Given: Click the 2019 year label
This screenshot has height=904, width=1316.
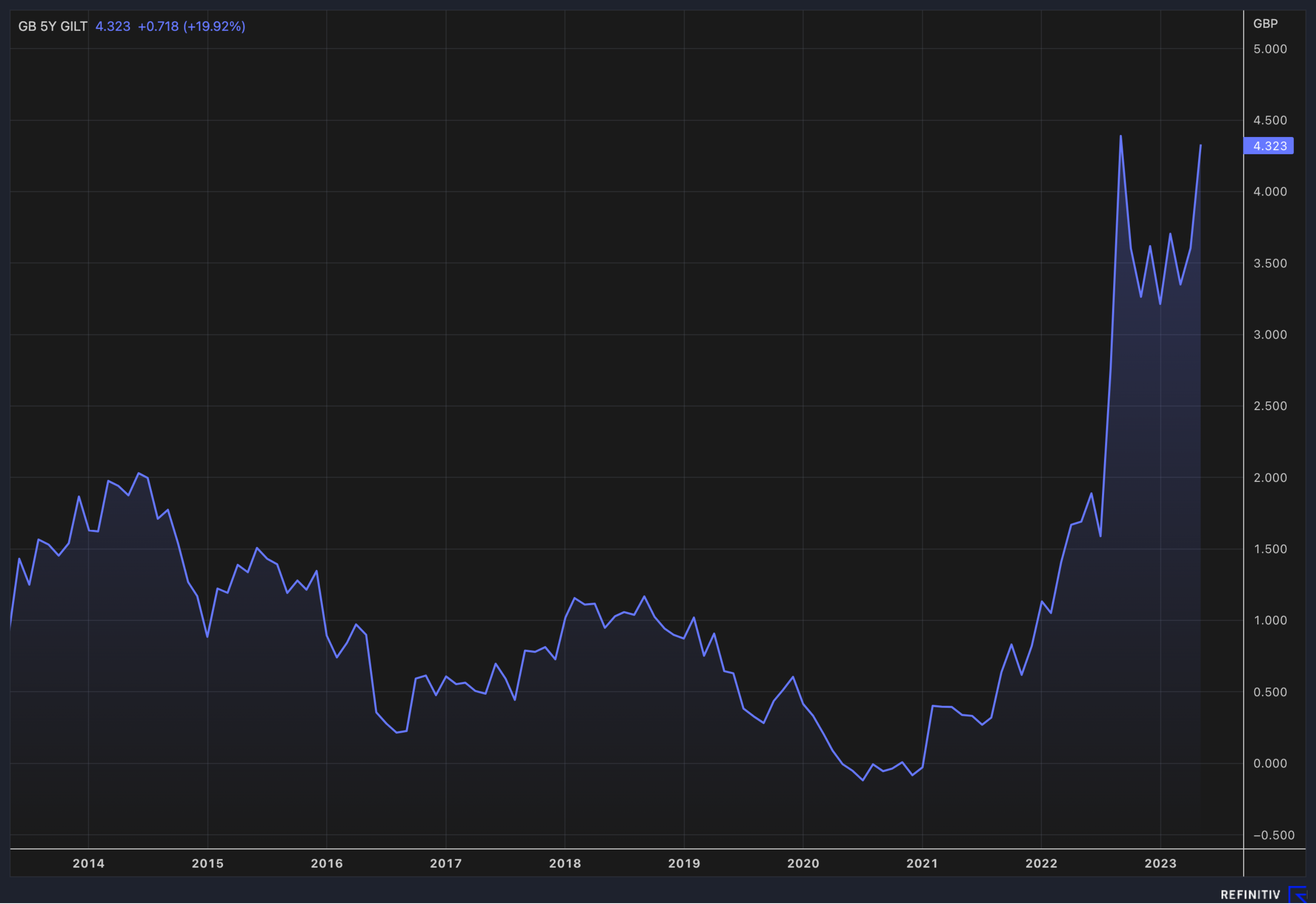Looking at the screenshot, I should point(684,864).
